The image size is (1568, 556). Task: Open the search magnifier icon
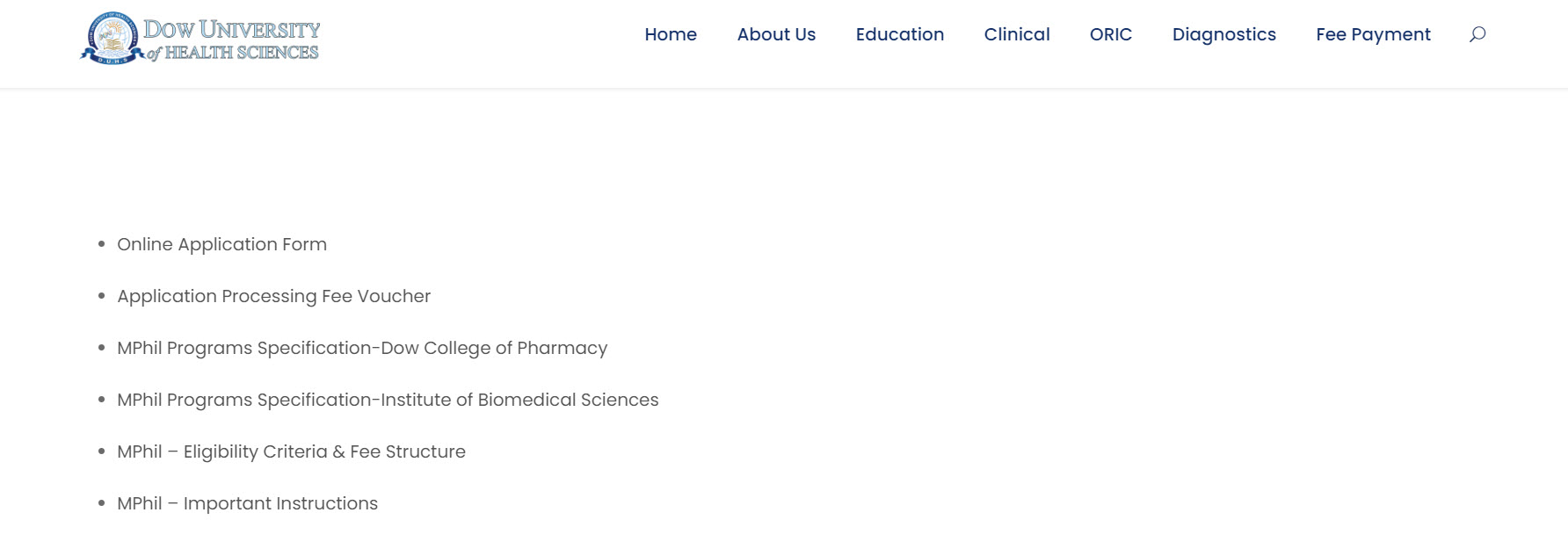tap(1477, 34)
